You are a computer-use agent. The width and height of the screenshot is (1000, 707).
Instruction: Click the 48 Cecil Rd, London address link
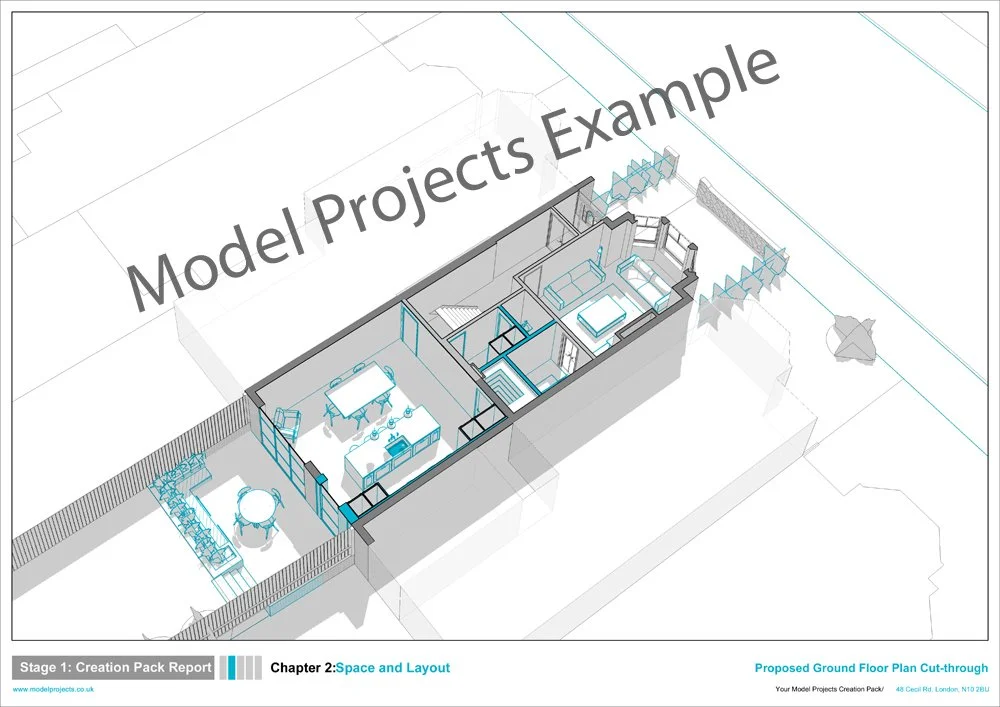coord(940,689)
